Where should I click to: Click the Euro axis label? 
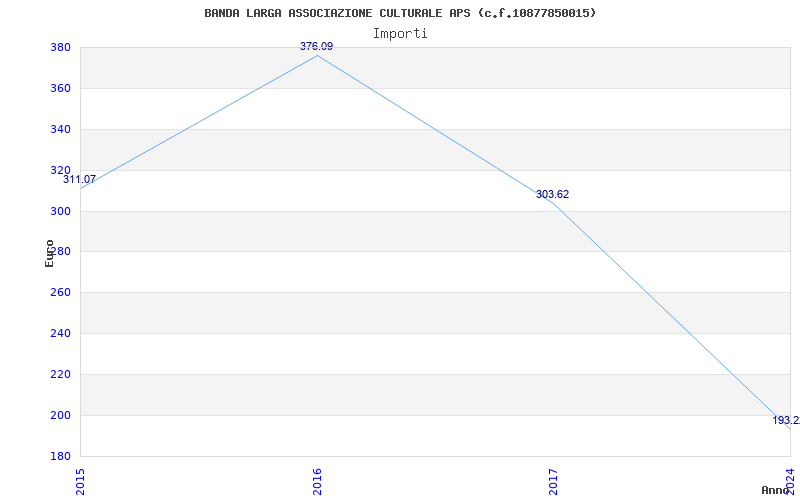tap(49, 254)
